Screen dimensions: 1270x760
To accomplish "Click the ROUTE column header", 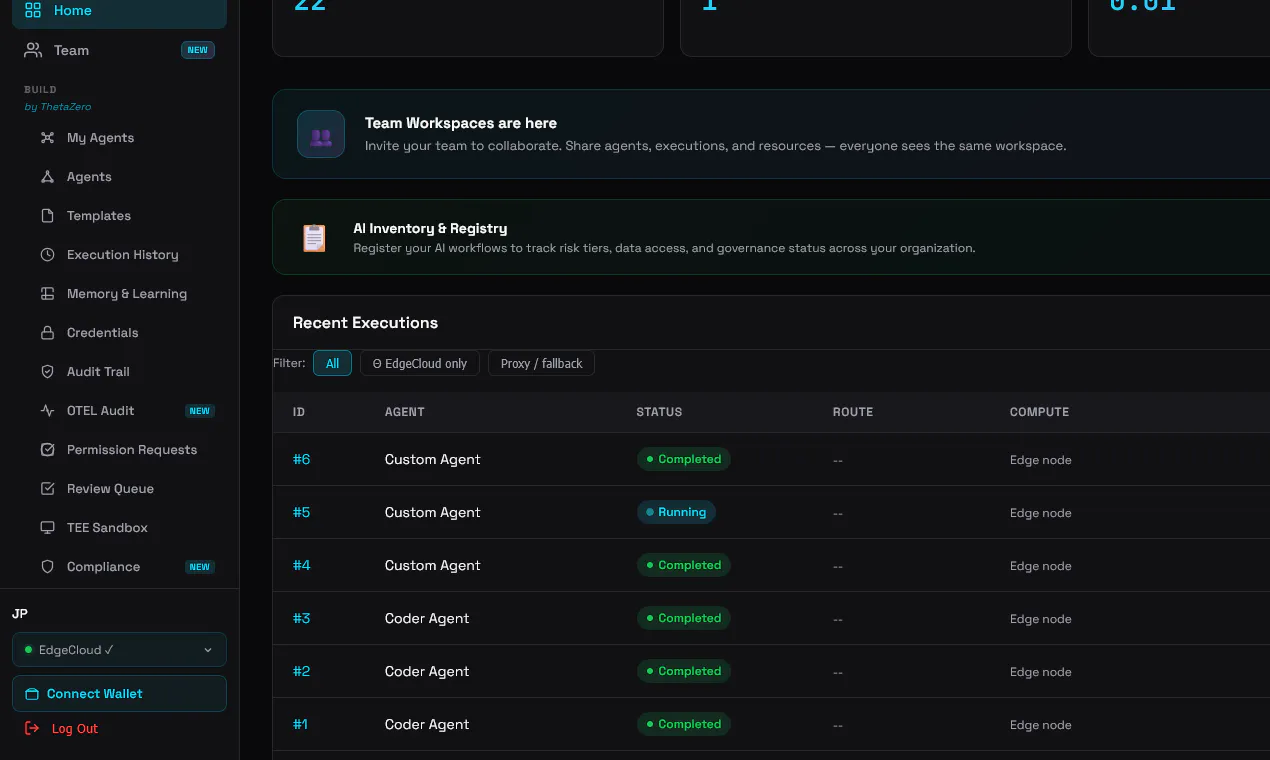I will coord(853,412).
